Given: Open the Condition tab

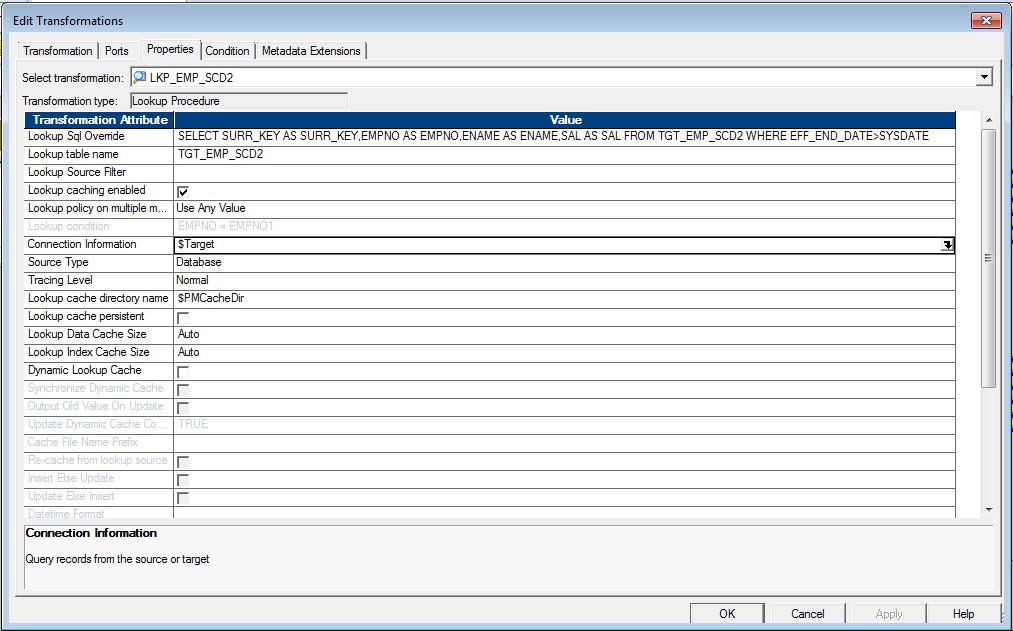Looking at the screenshot, I should [227, 49].
